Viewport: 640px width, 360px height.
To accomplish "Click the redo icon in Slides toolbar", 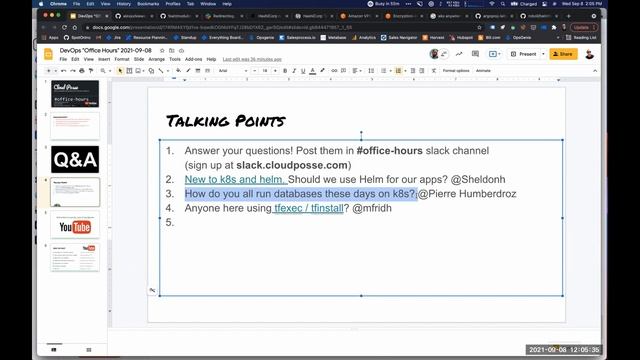I will point(73,71).
